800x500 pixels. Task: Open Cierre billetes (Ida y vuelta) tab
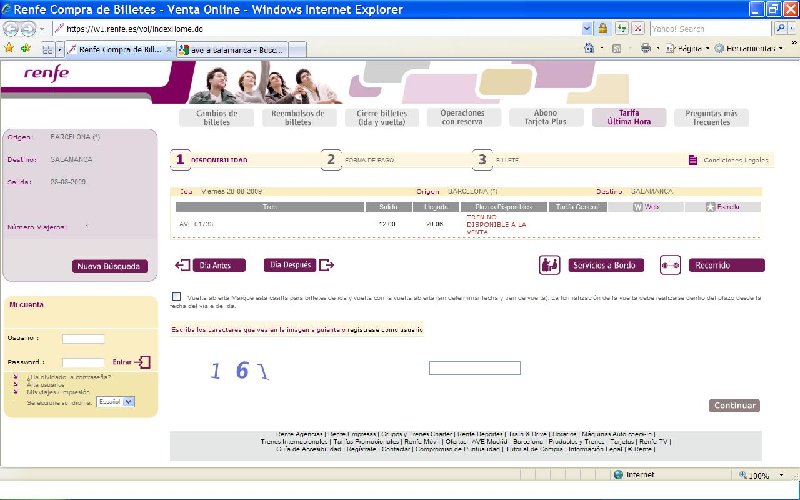click(x=382, y=117)
